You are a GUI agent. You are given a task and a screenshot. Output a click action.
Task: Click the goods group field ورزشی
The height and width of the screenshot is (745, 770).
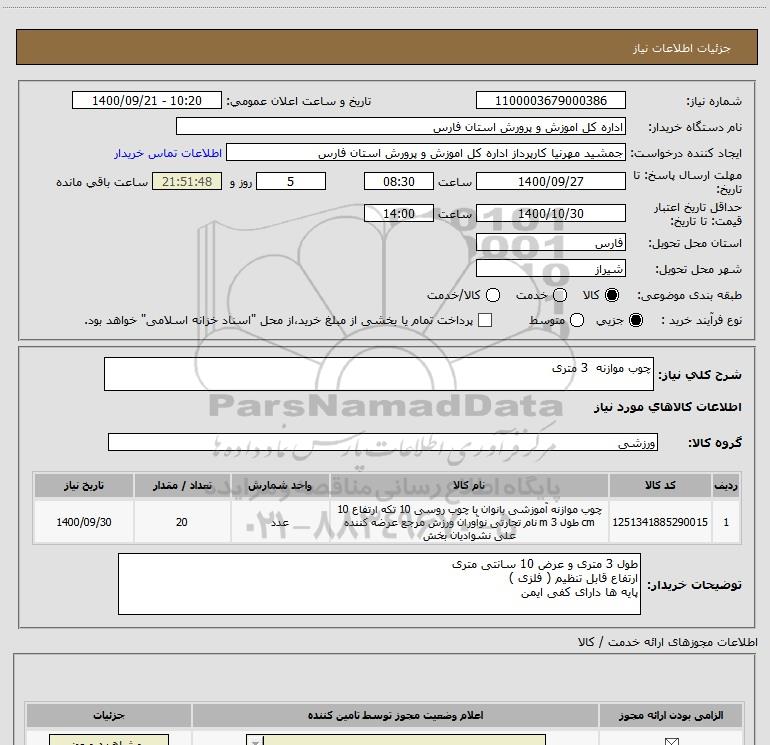383,442
